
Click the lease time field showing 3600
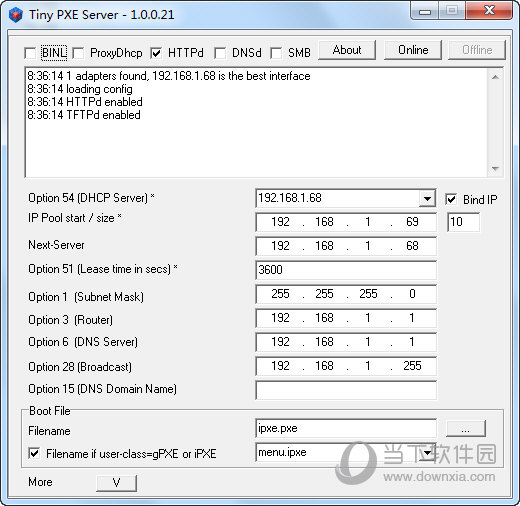[346, 270]
